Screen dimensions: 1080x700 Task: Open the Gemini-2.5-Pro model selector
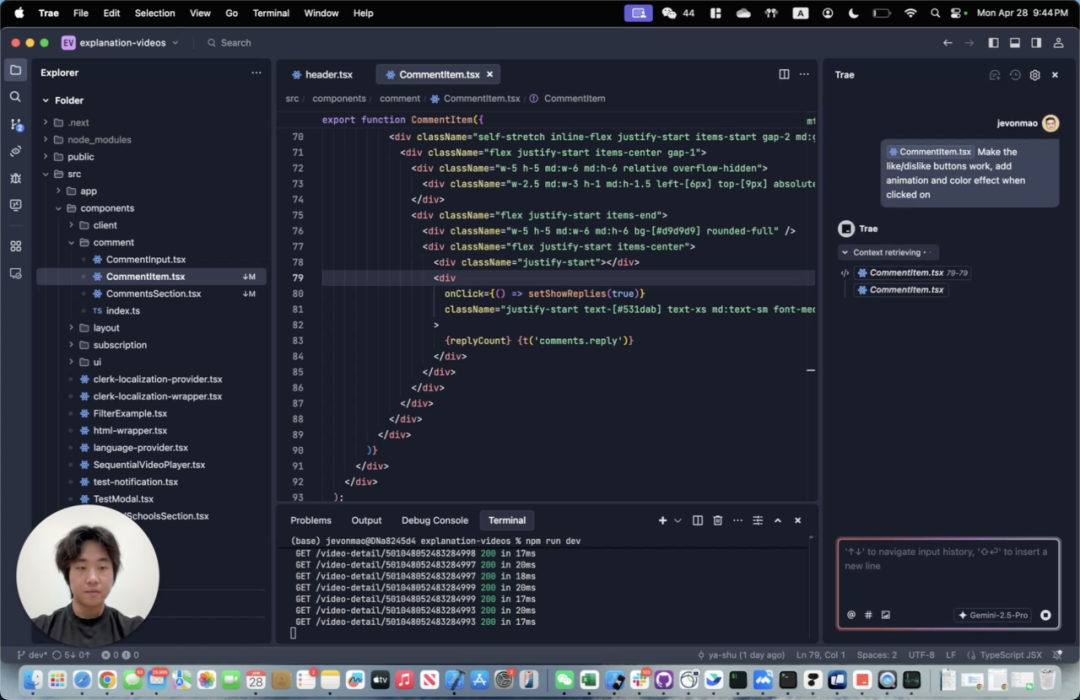(993, 615)
